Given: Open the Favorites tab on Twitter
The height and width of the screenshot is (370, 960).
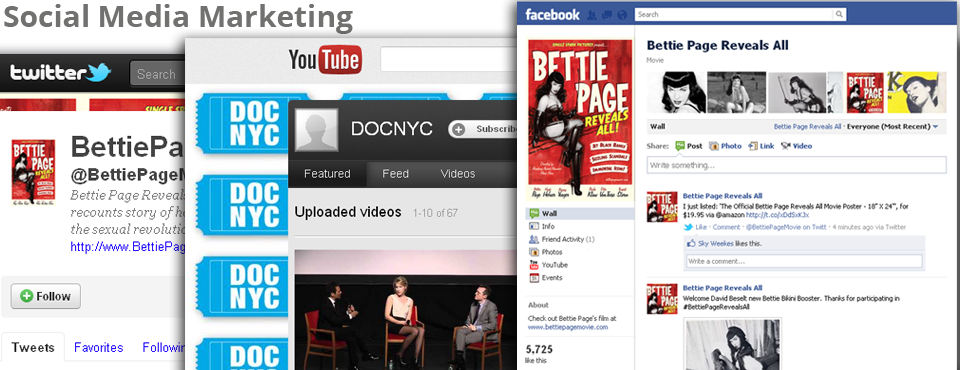Looking at the screenshot, I should (99, 348).
